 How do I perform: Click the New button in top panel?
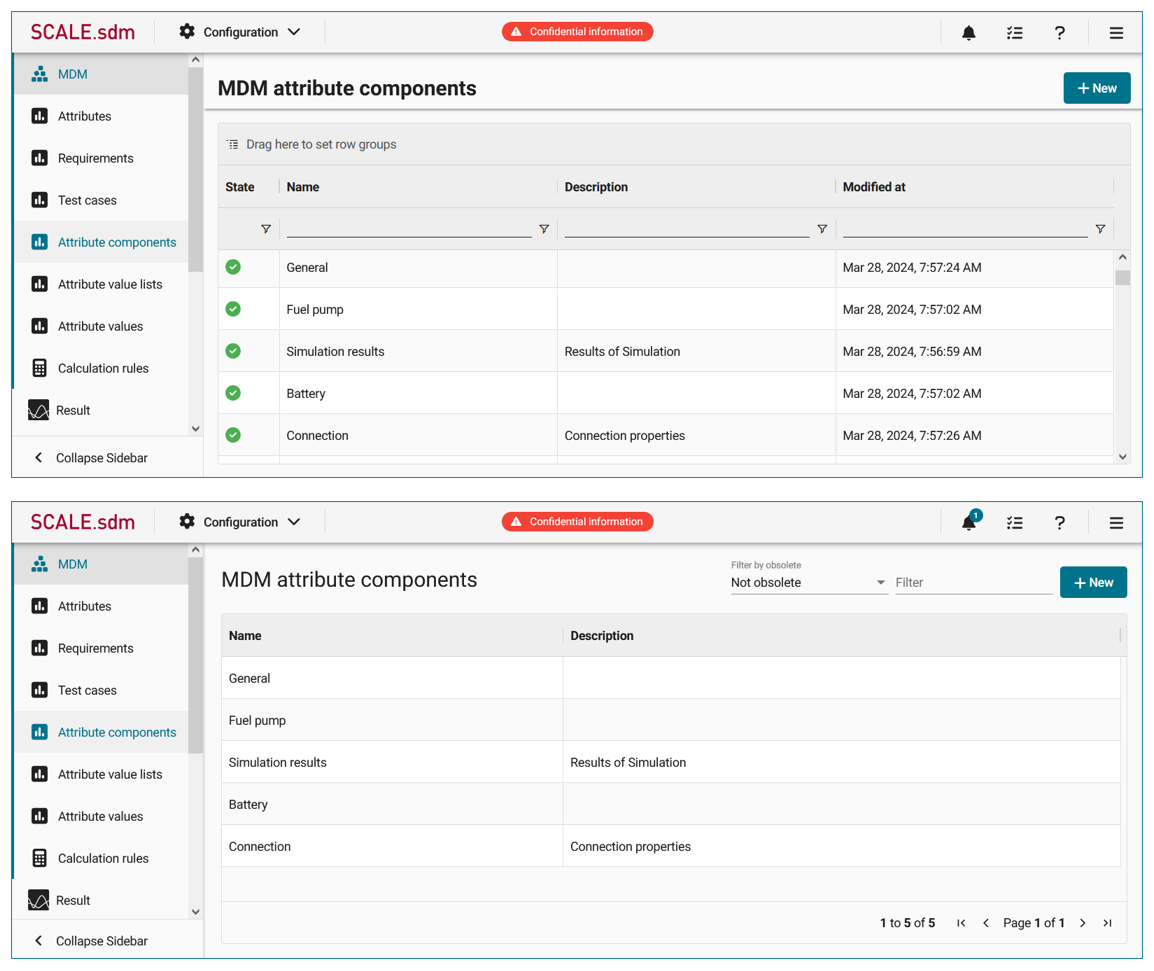click(x=1097, y=88)
